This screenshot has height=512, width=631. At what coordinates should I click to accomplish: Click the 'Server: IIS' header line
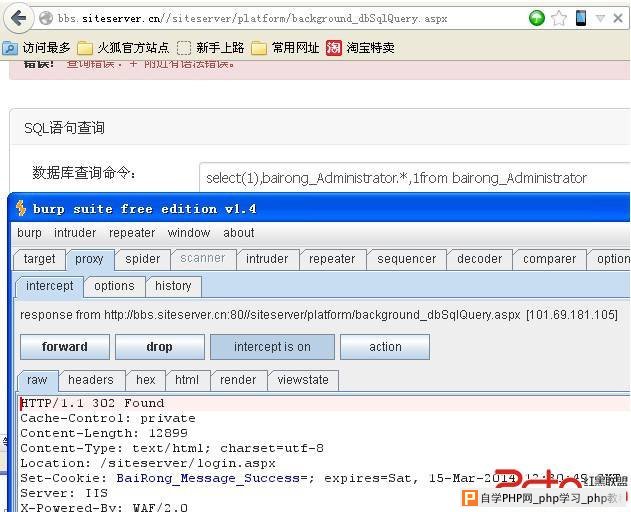point(64,493)
